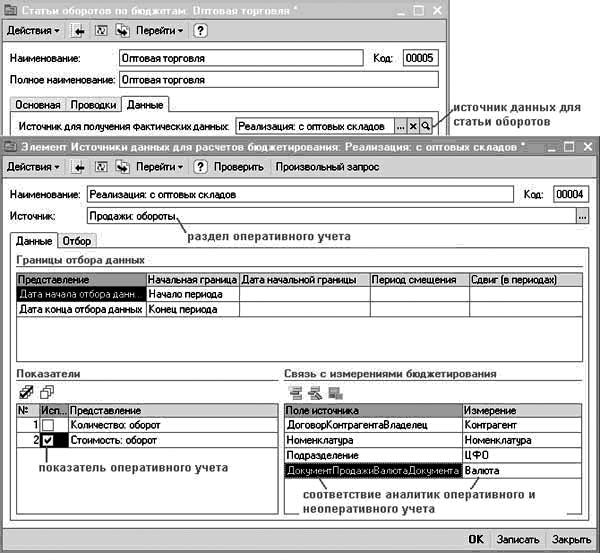600x553 pixels.
Task: Click Валюта dimension cell
Action: [x=522, y=471]
